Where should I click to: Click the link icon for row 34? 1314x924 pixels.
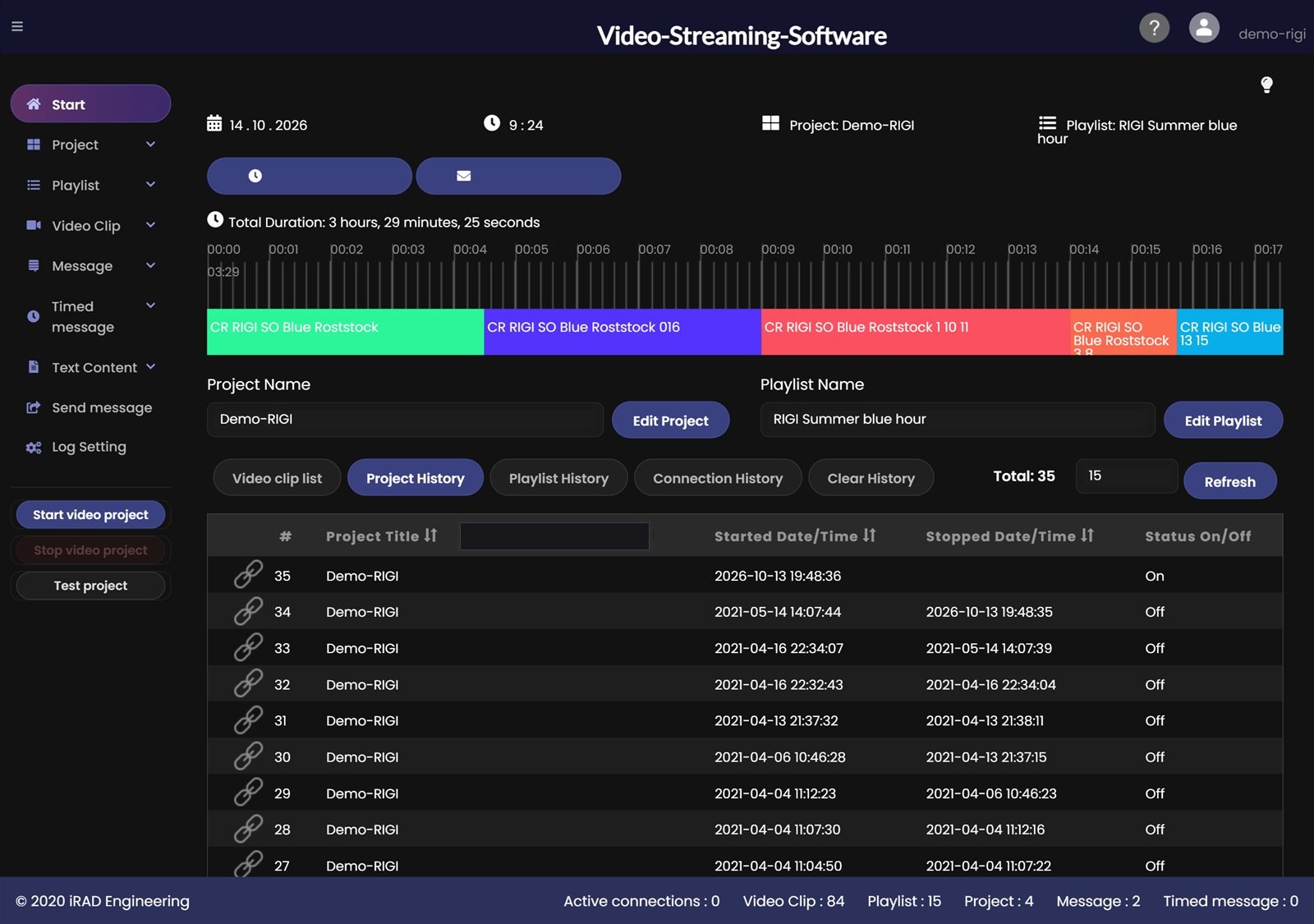click(248, 611)
